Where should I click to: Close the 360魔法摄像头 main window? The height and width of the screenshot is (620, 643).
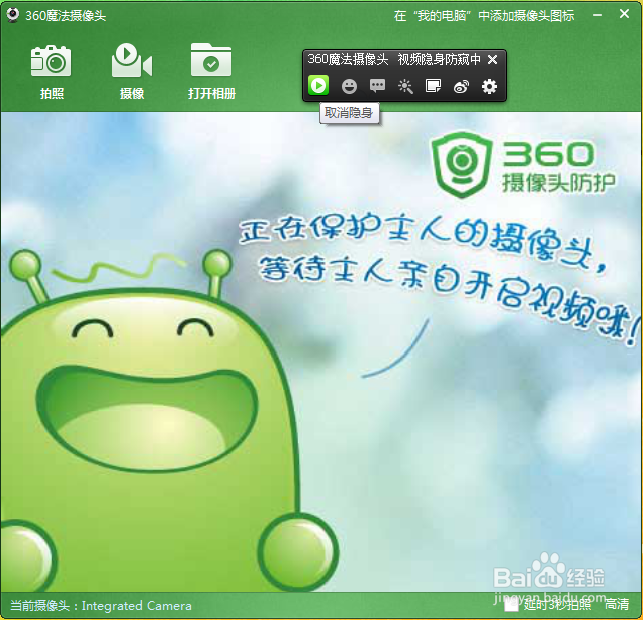pos(624,14)
